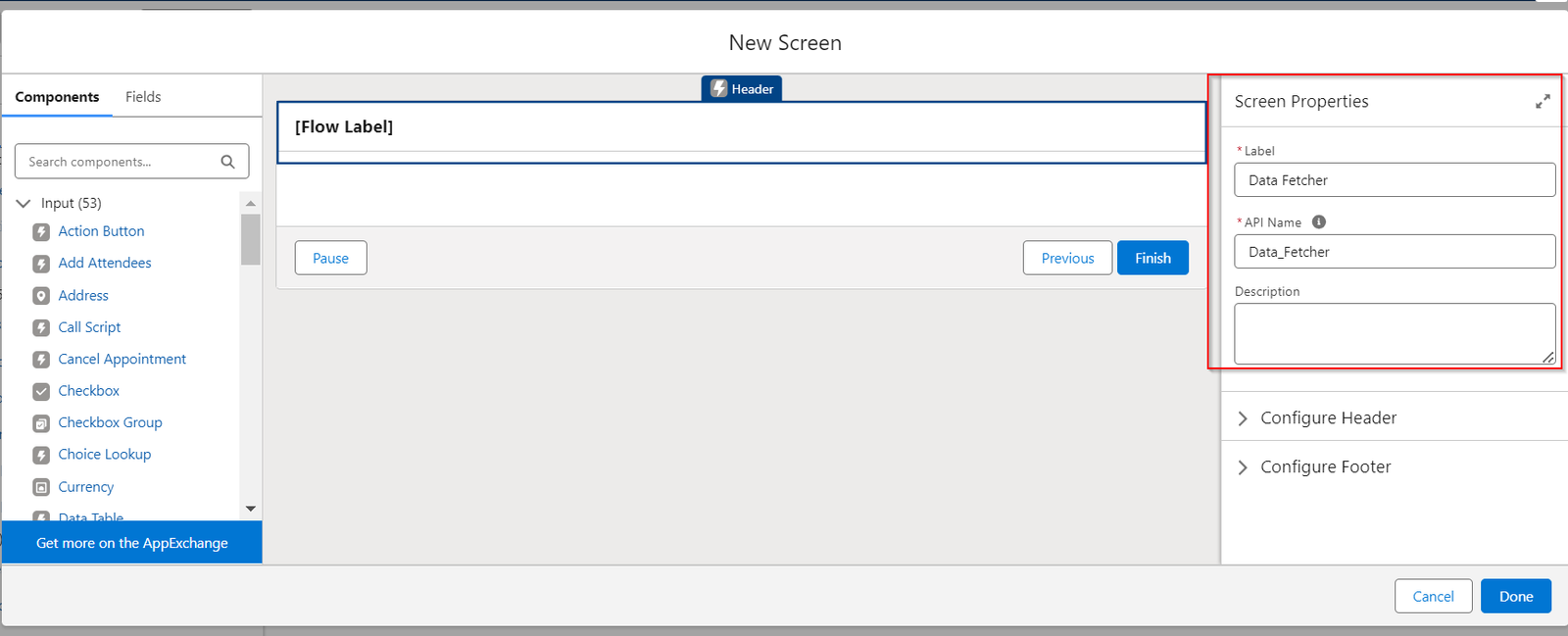The height and width of the screenshot is (636, 1568).
Task: Click the Description text area
Action: pos(1395,334)
